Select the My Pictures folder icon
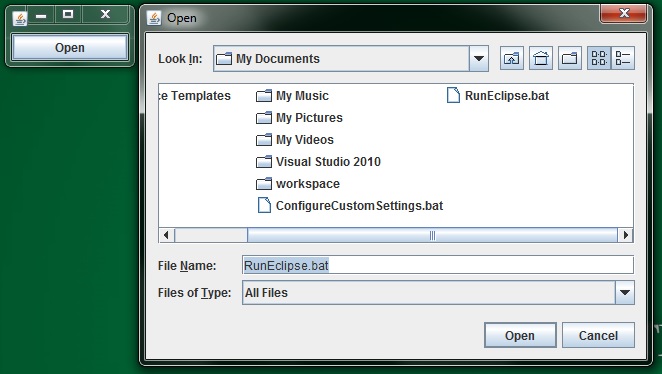Screen dimensions: 662x374 (x=264, y=118)
